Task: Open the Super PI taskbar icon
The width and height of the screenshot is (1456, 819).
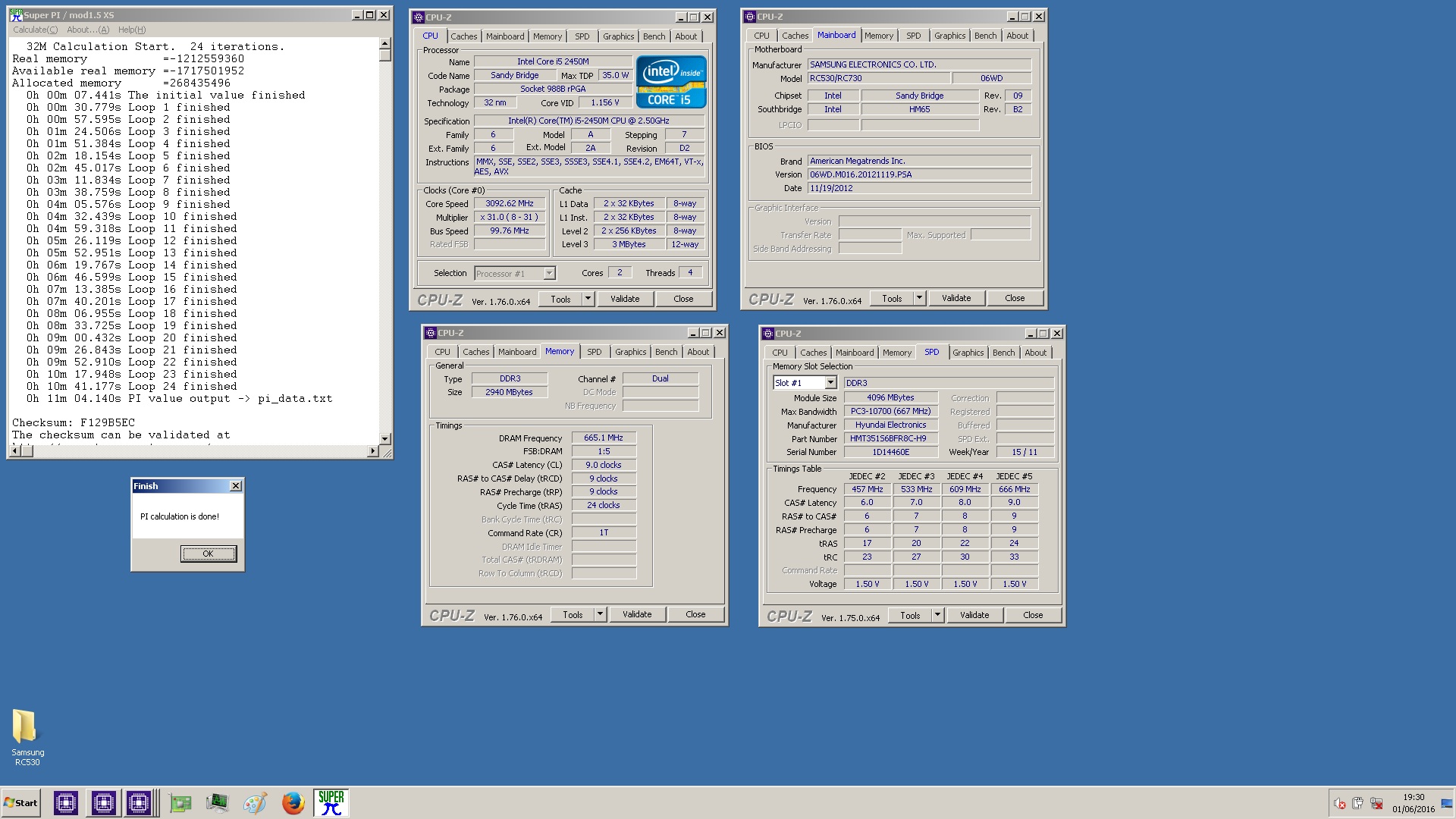Action: [x=331, y=802]
